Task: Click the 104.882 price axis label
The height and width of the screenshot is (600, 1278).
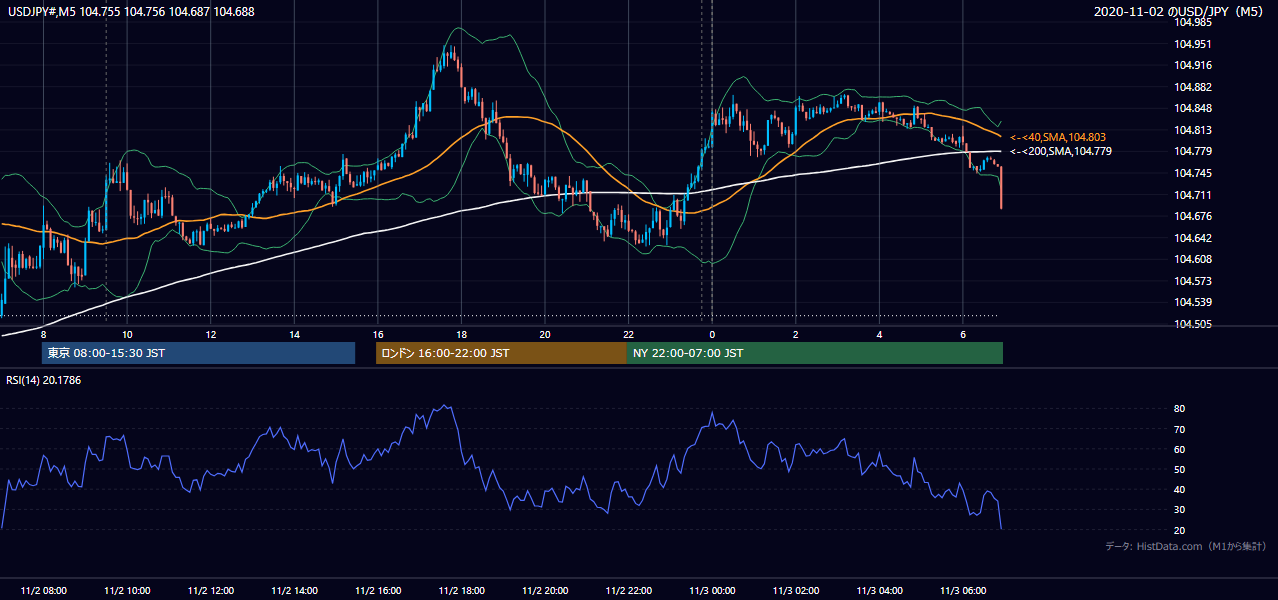Action: (1193, 87)
